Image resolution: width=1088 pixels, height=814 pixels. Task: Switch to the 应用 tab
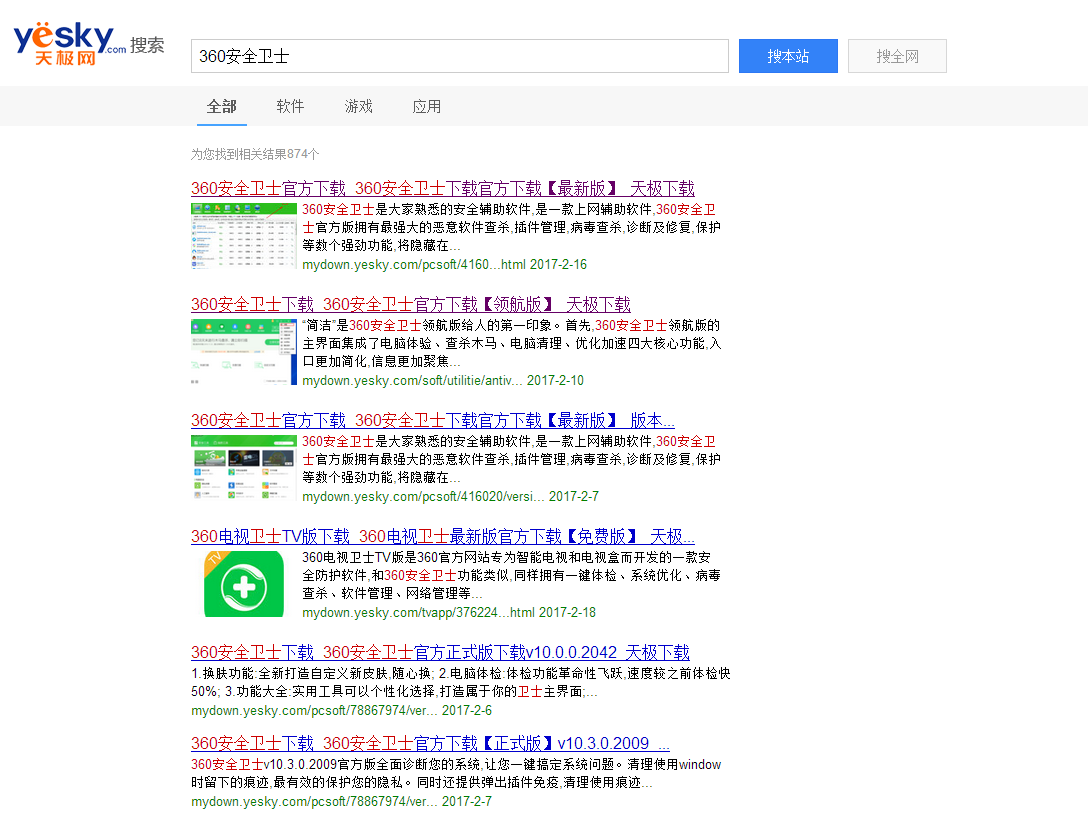427,107
